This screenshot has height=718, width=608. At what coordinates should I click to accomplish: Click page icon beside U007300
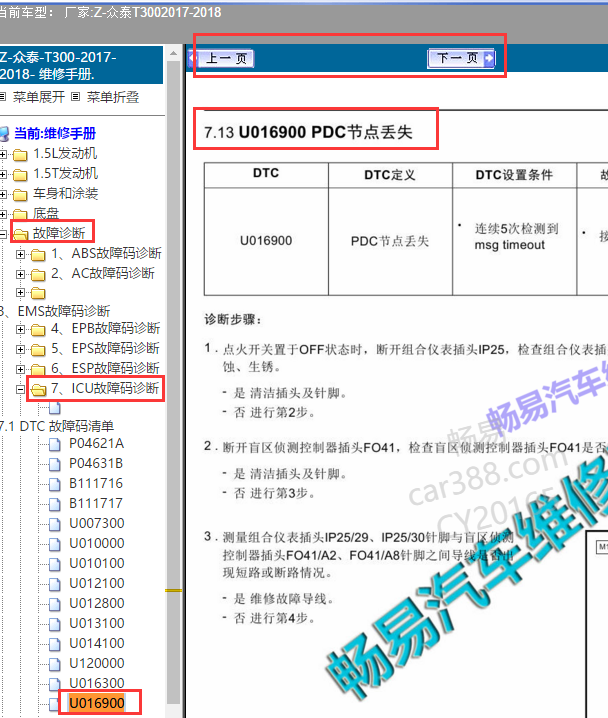click(54, 524)
